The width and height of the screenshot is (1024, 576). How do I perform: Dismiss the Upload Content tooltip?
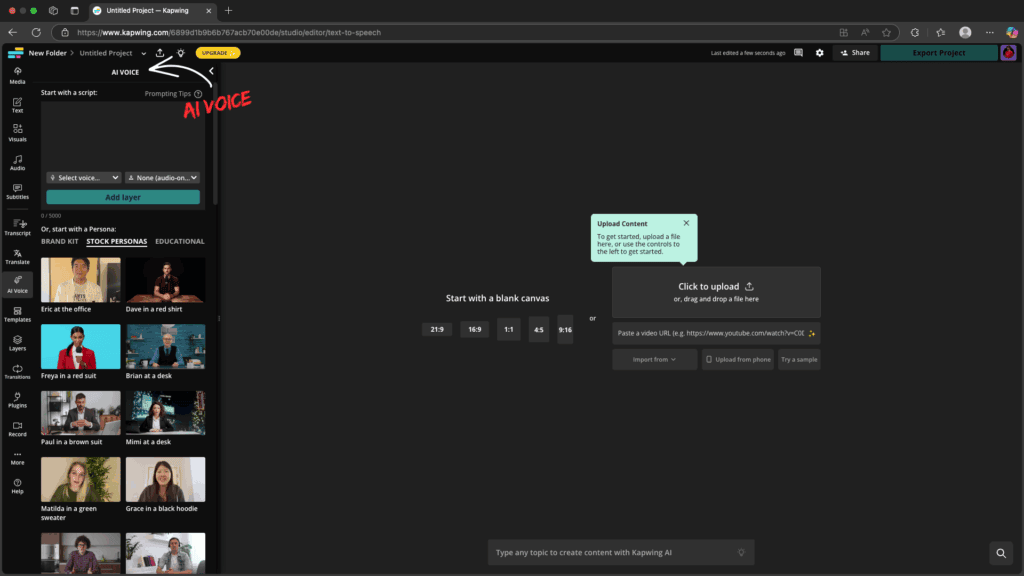[686, 222]
